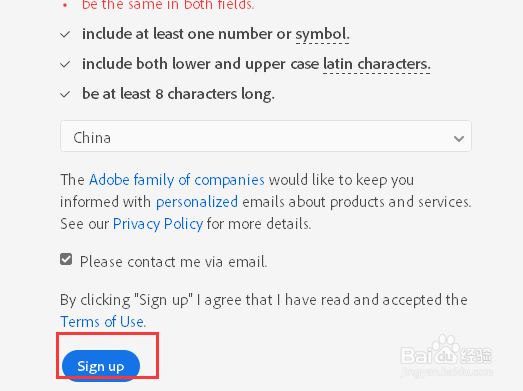Click the red "be the same in both fields" text
Screen dimensions: 523x391
[168, 4]
